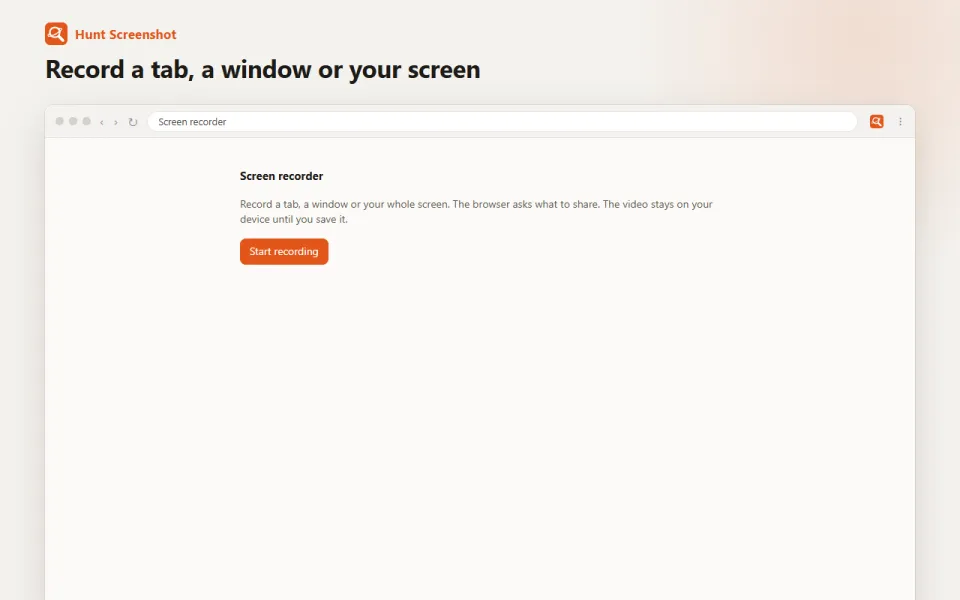960x600 pixels.
Task: Open the Hunt Screenshot extension icon in toolbar
Action: 877,121
